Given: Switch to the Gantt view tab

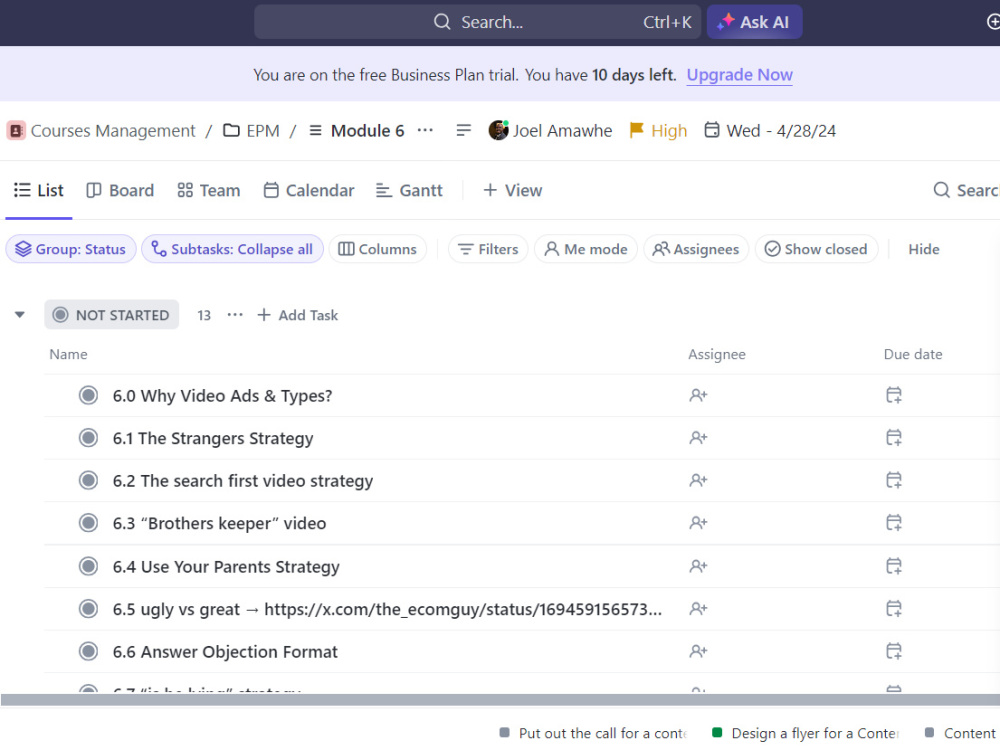Looking at the screenshot, I should coord(409,190).
